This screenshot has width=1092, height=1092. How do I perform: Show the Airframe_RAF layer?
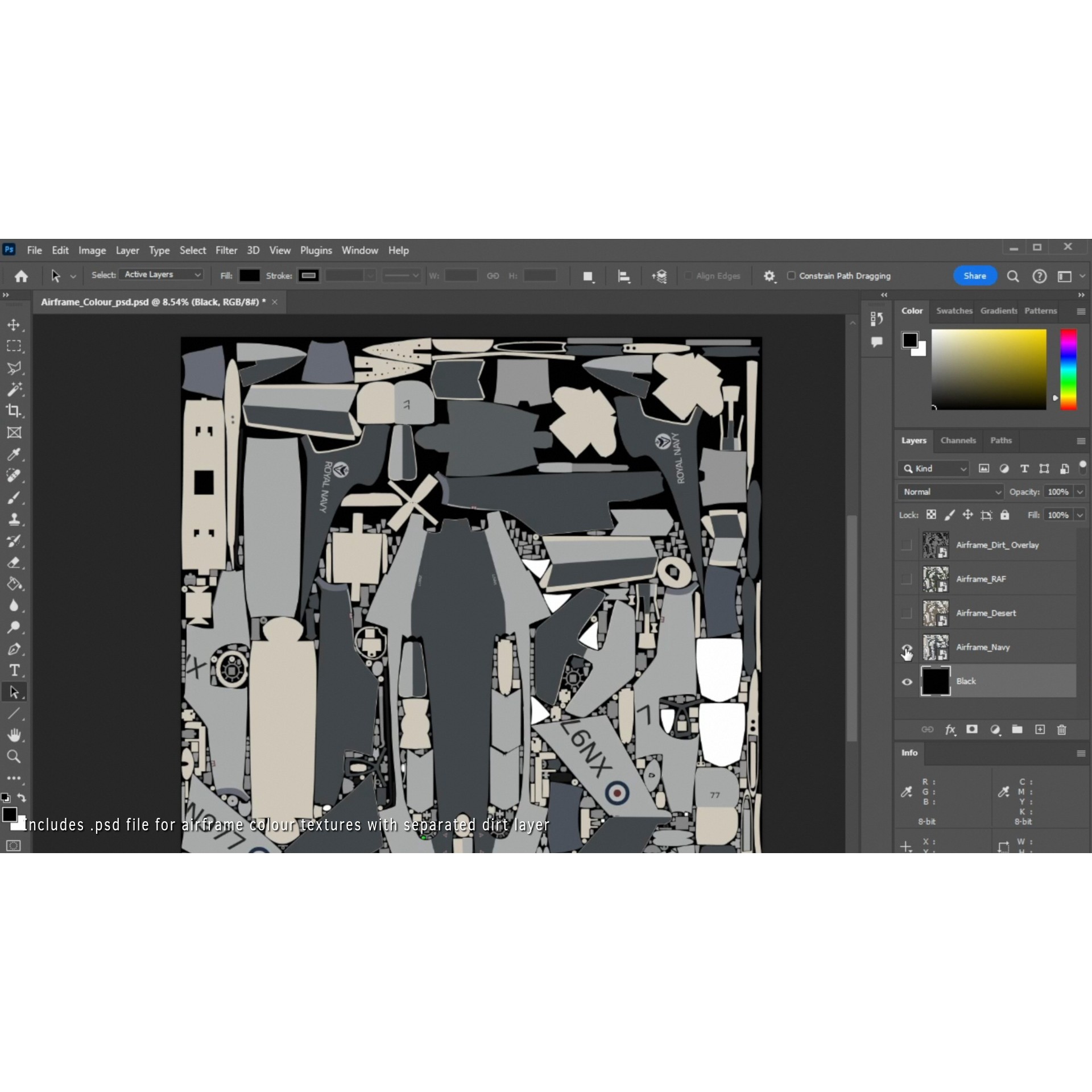(907, 579)
